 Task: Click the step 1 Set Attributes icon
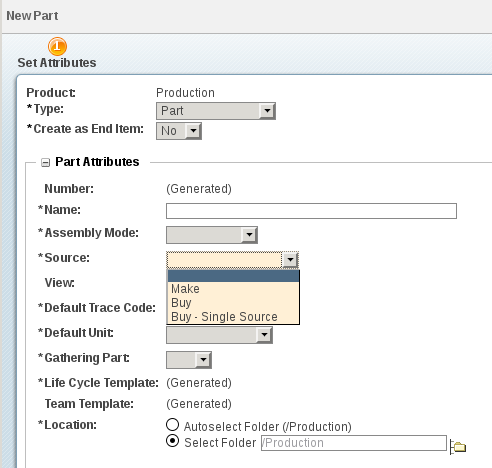click(x=57, y=46)
